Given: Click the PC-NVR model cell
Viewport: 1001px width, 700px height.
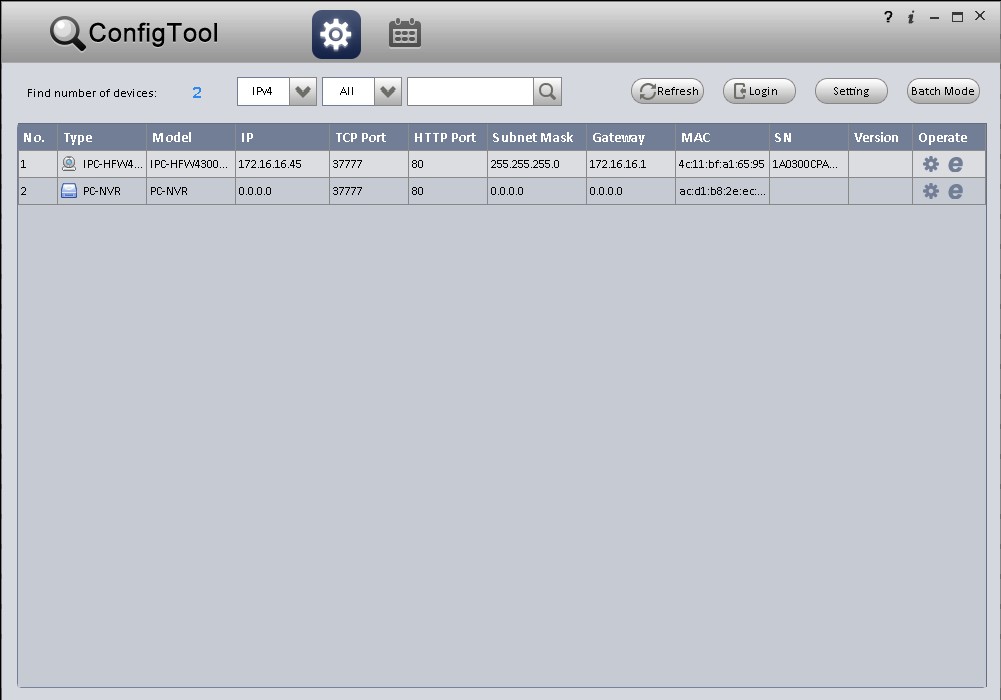Looking at the screenshot, I should [x=191, y=191].
